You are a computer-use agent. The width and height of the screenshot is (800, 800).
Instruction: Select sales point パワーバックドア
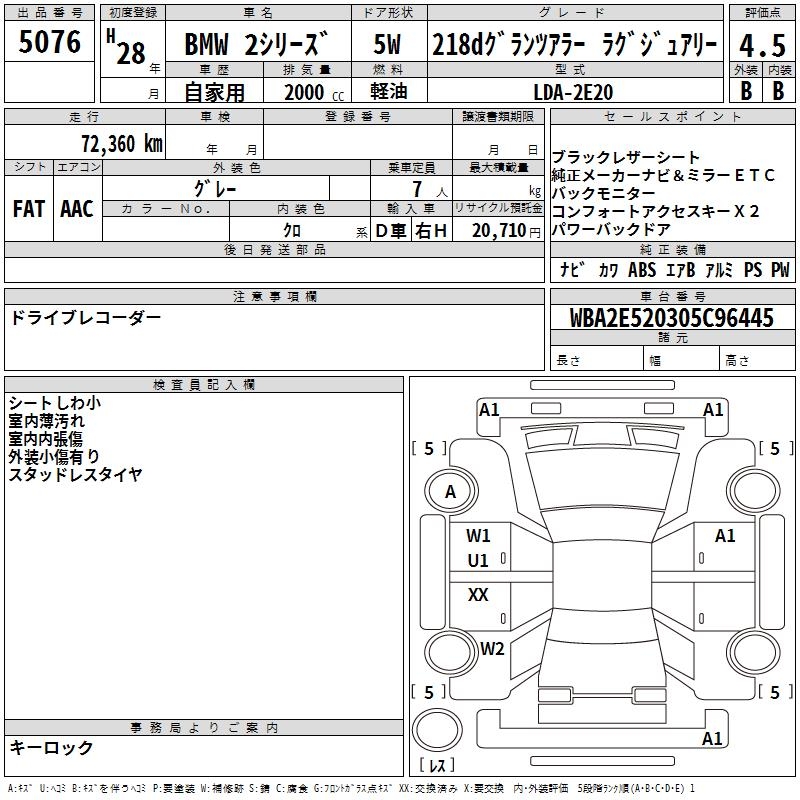tap(611, 229)
